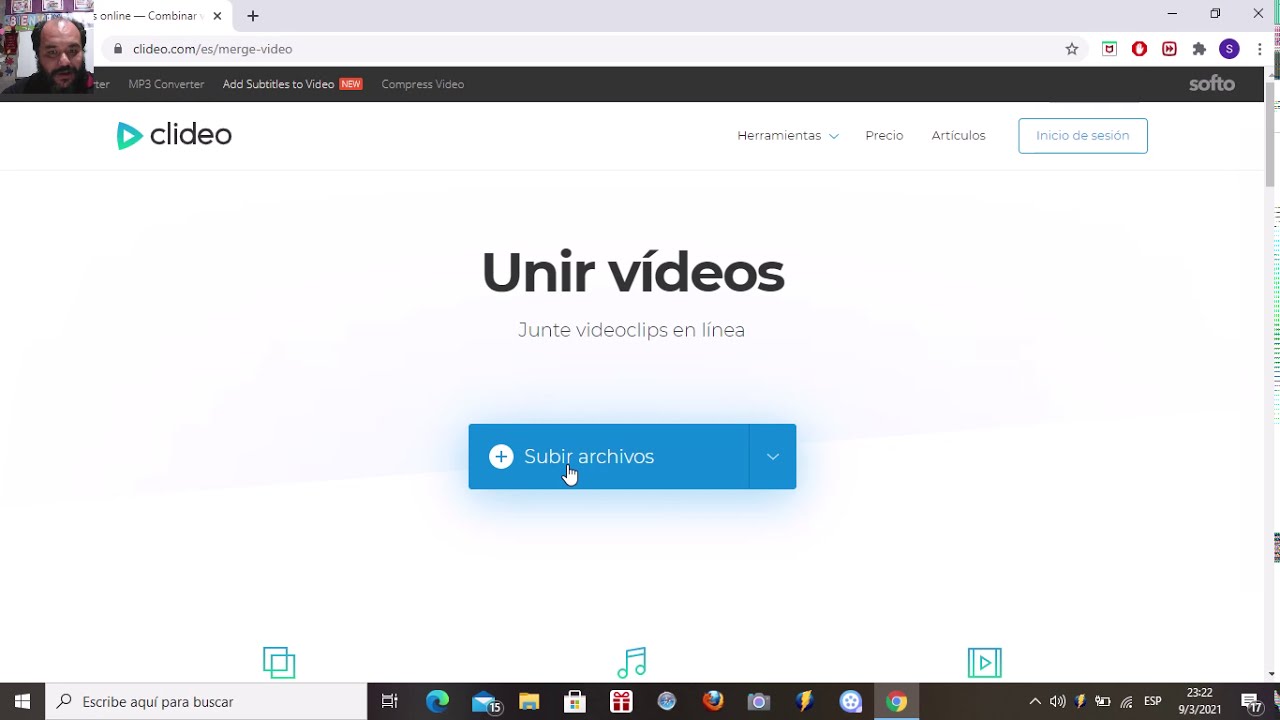Click the clideo logo
1280x720 pixels.
(174, 135)
